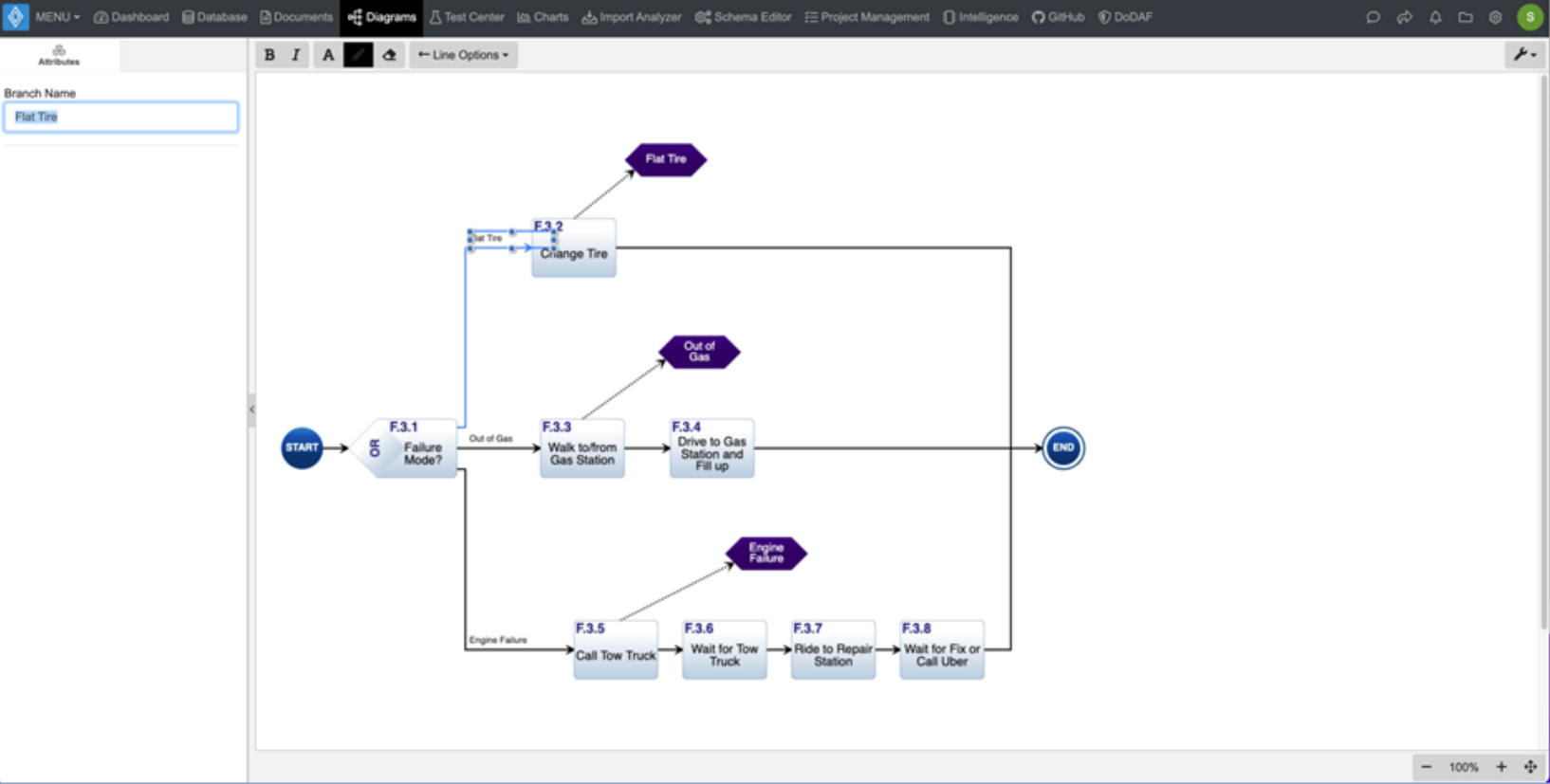Select the purple Engine Failure hexagon

766,553
